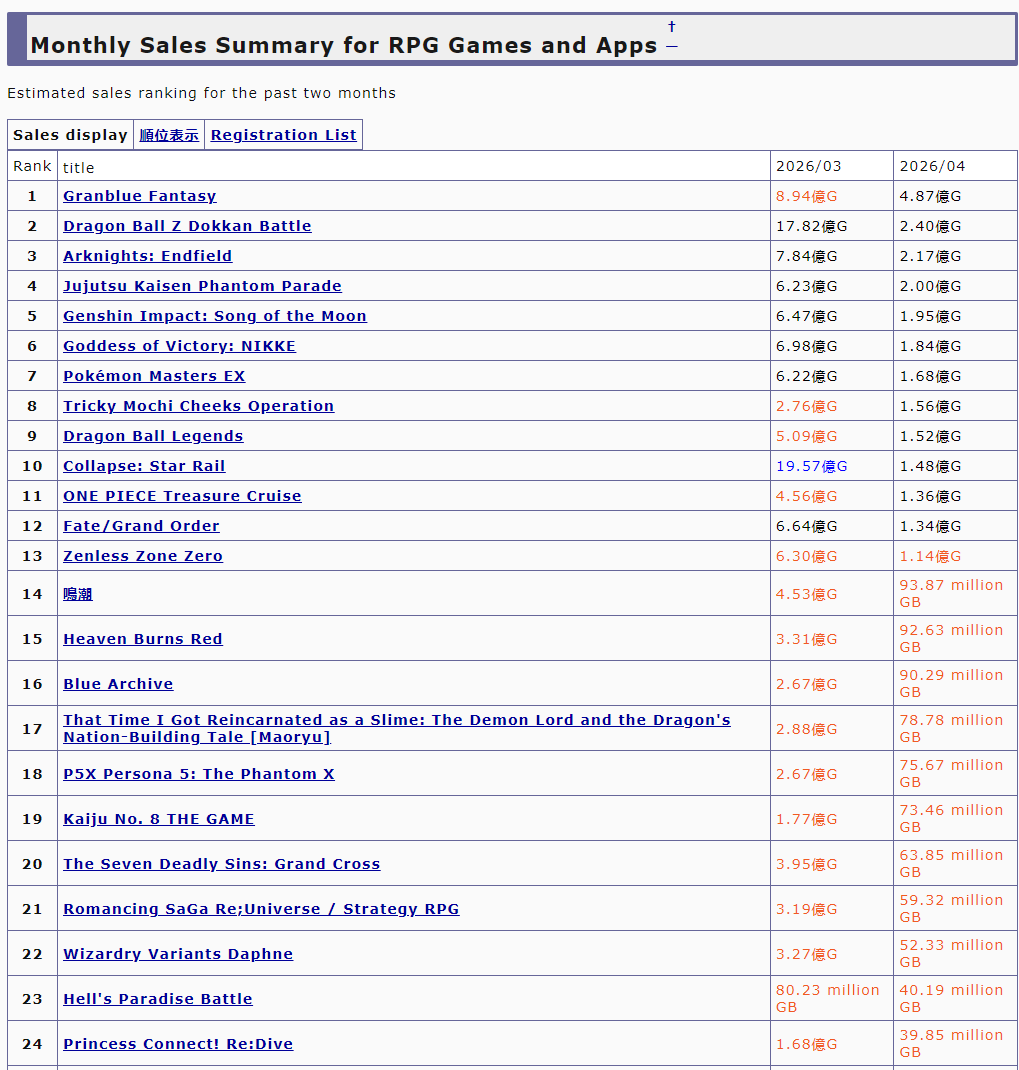Select the 17.82億G sales value
The width and height of the screenshot is (1019, 1070).
tap(812, 226)
